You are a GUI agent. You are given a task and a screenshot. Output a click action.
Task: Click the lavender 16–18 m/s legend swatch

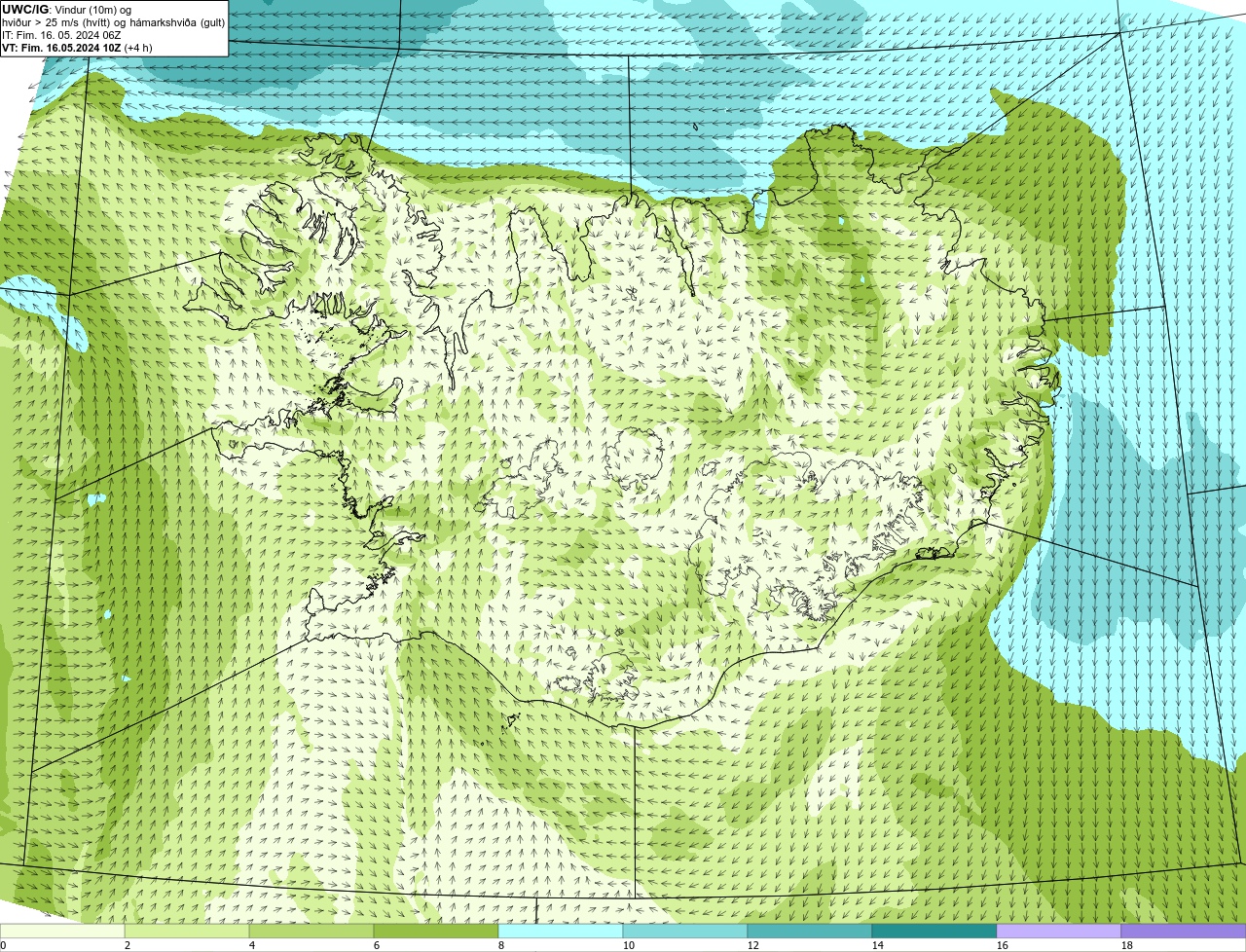[1059, 932]
